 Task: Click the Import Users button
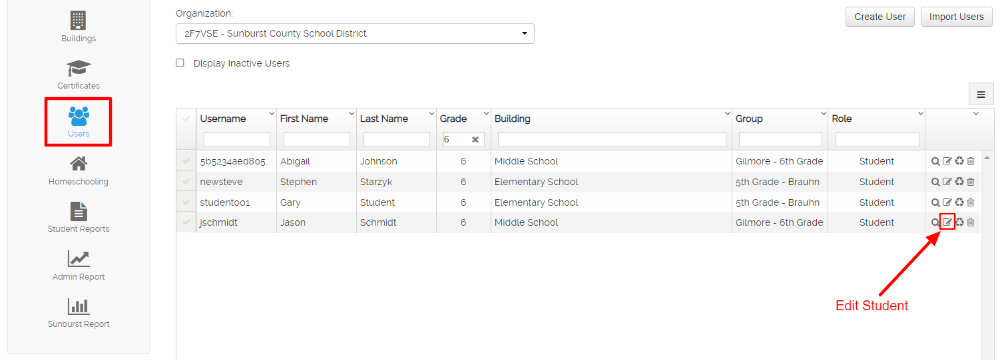click(957, 17)
